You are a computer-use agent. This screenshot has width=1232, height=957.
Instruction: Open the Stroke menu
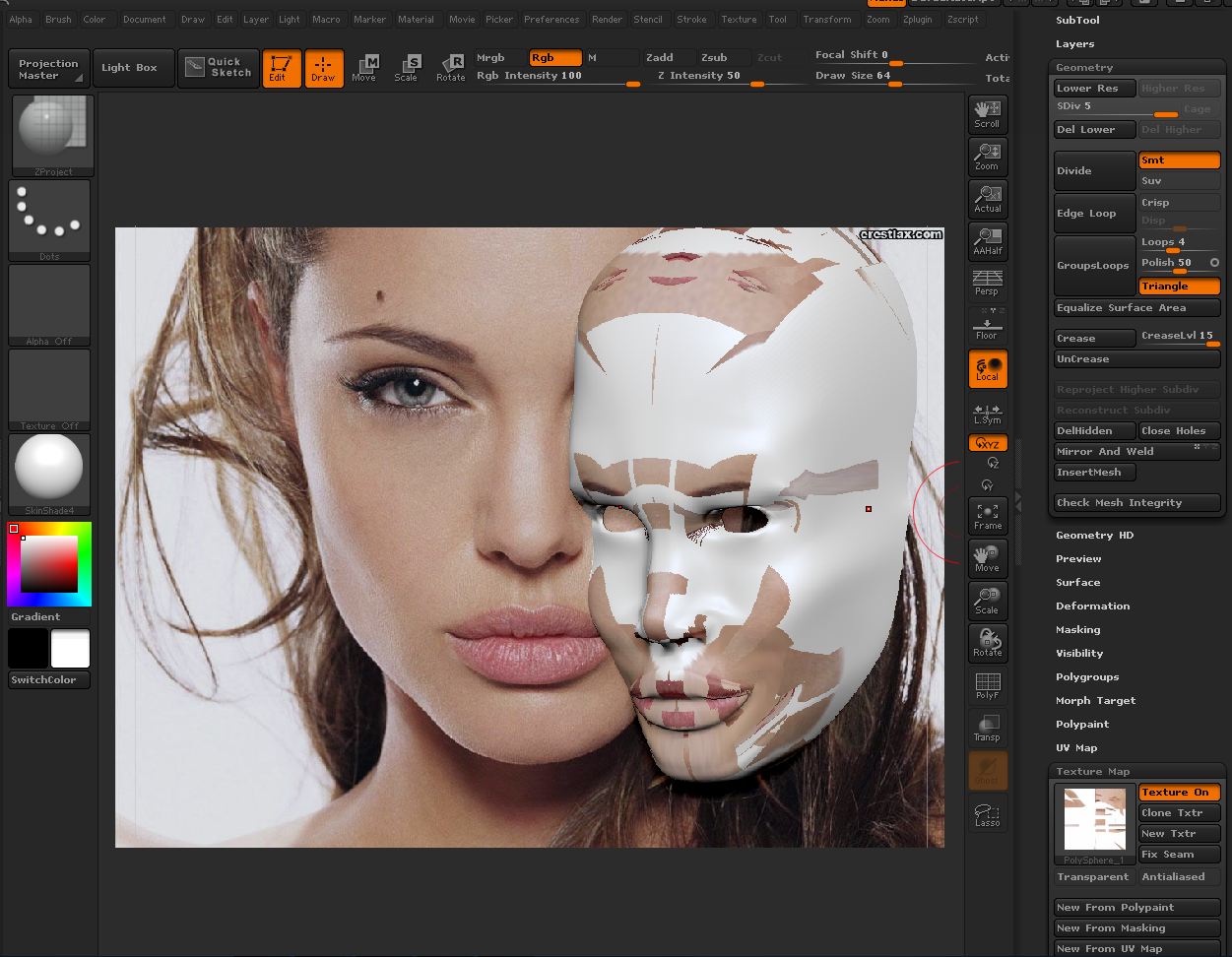coord(691,20)
